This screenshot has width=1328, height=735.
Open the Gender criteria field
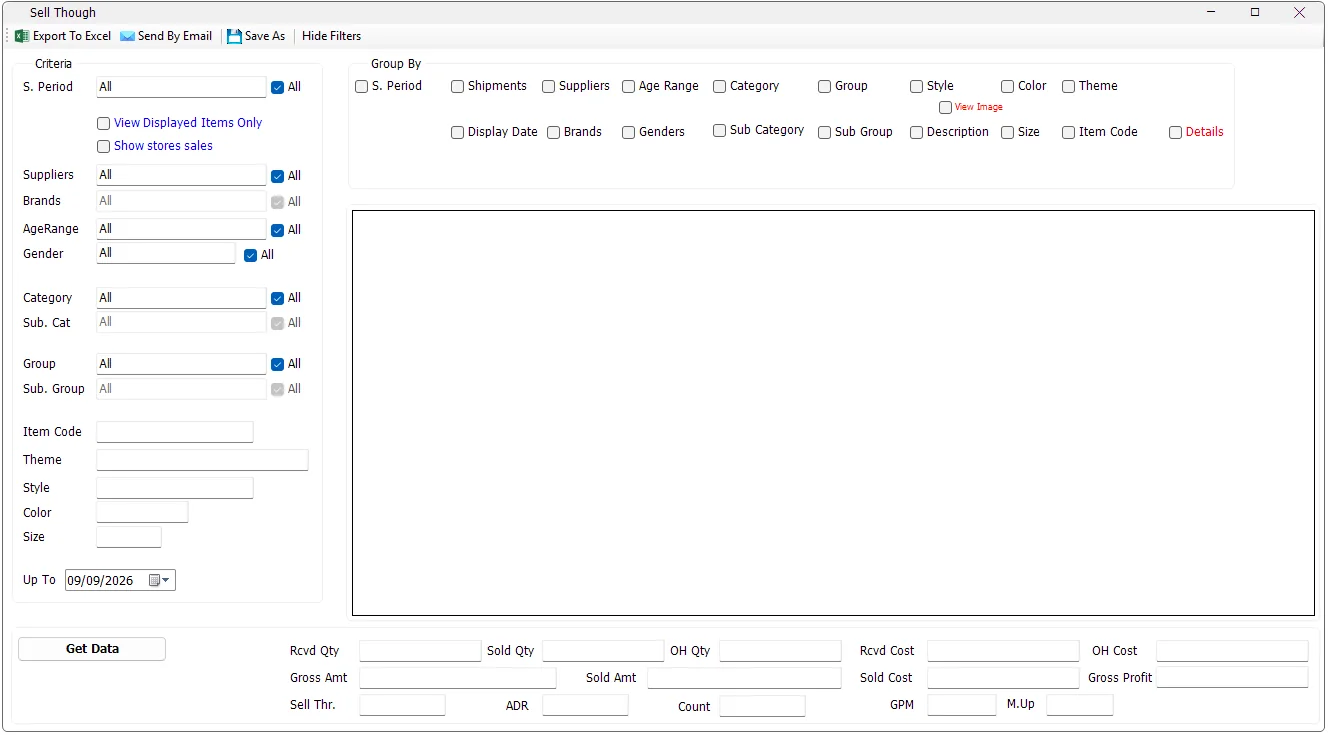click(x=166, y=253)
